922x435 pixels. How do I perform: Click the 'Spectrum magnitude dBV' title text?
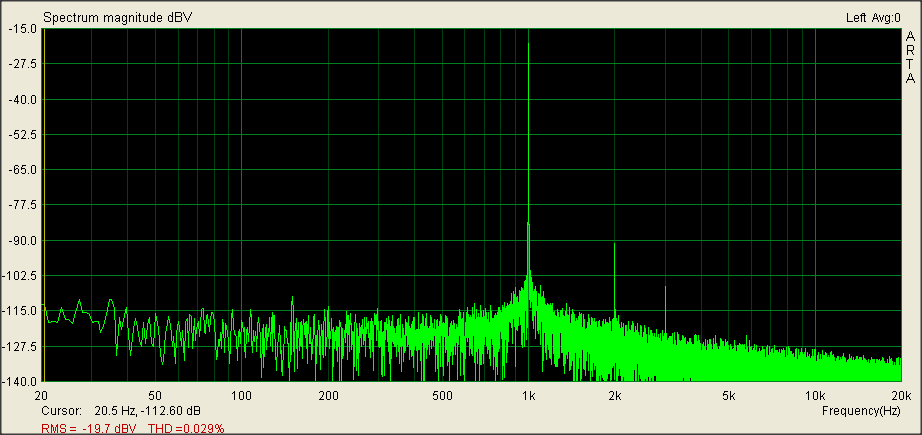(118, 18)
